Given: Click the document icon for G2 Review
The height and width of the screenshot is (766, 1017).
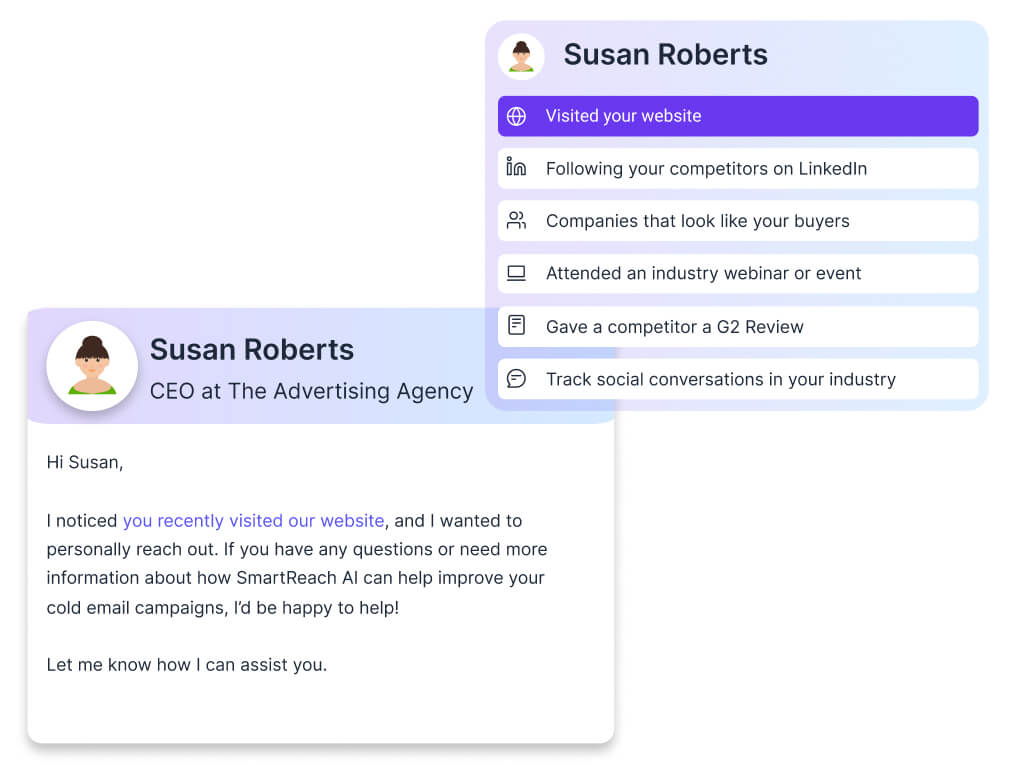Looking at the screenshot, I should [x=516, y=325].
